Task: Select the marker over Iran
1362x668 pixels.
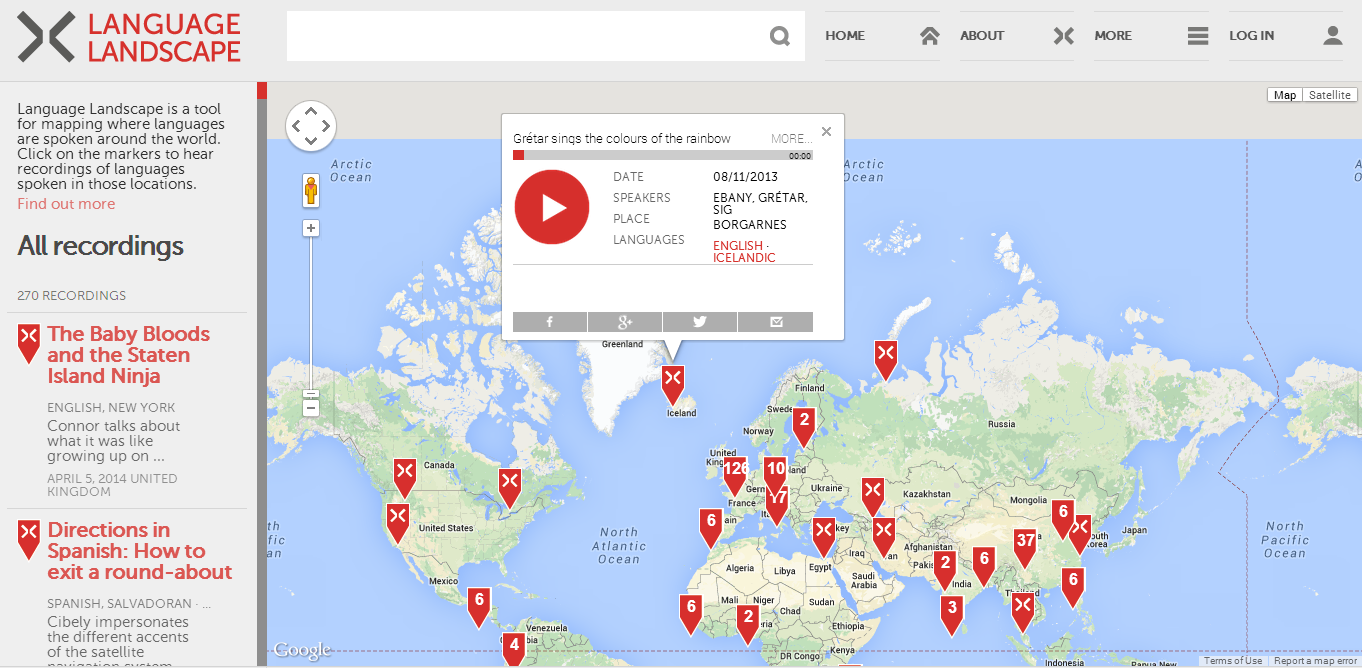Action: [x=884, y=535]
